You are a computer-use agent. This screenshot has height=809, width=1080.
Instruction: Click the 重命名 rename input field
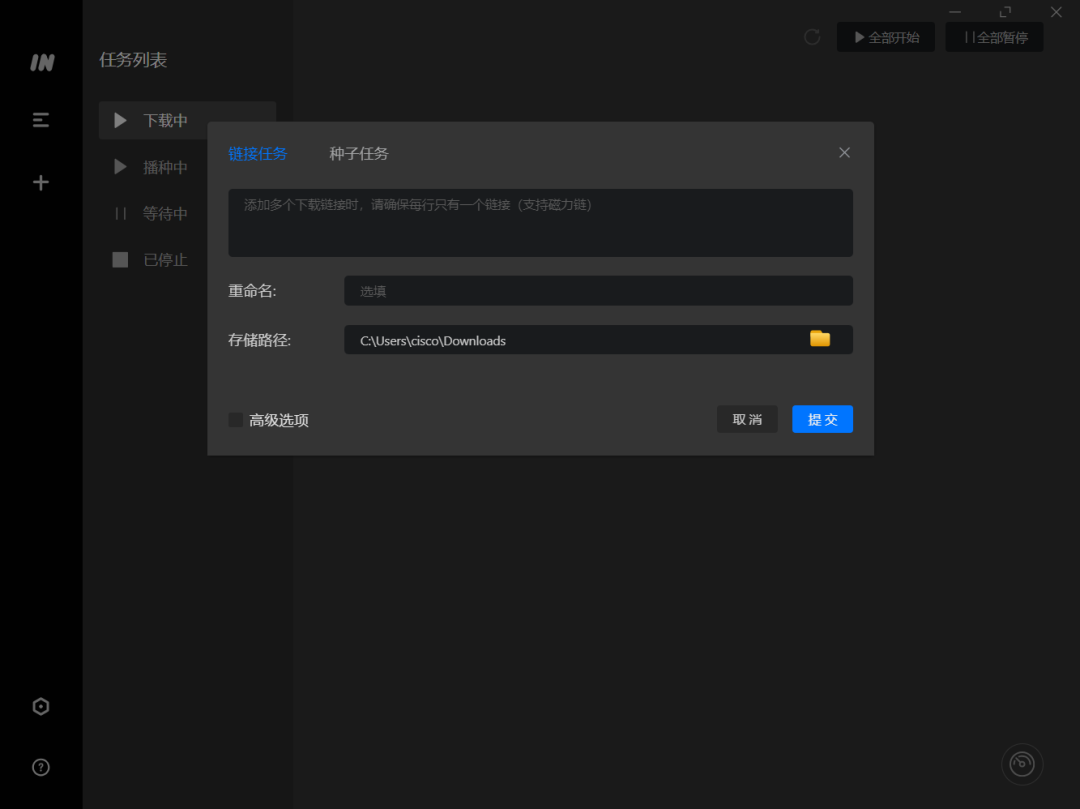tap(597, 290)
